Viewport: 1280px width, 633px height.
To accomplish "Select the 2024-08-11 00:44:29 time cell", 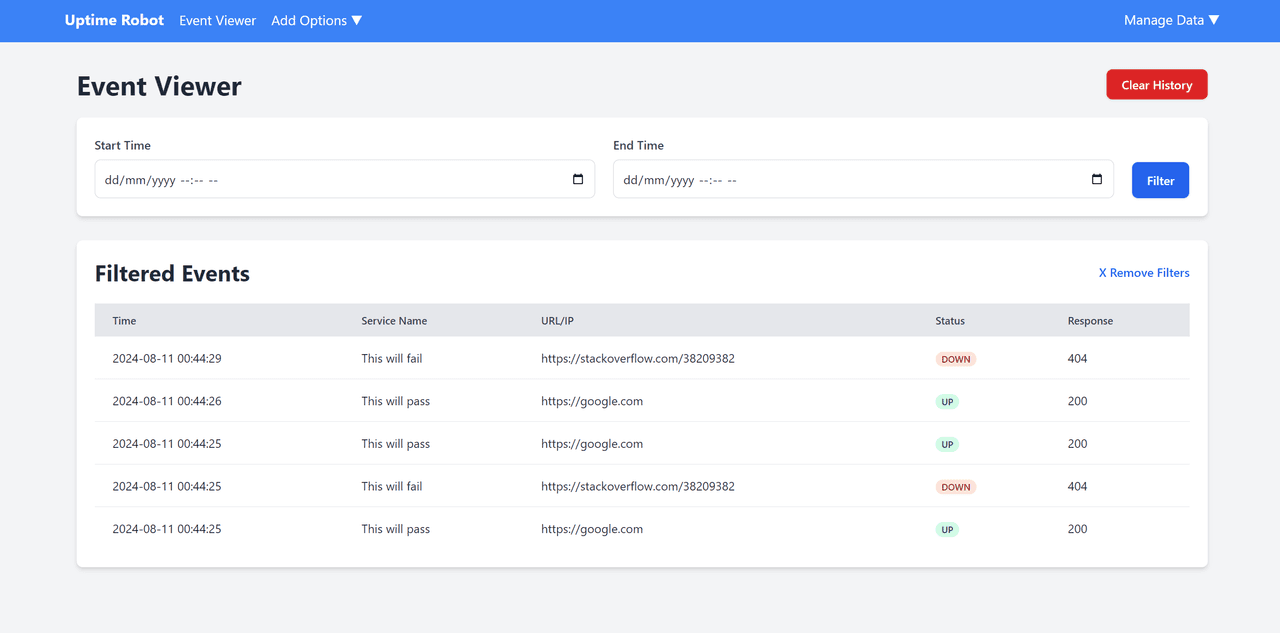I will (x=167, y=358).
